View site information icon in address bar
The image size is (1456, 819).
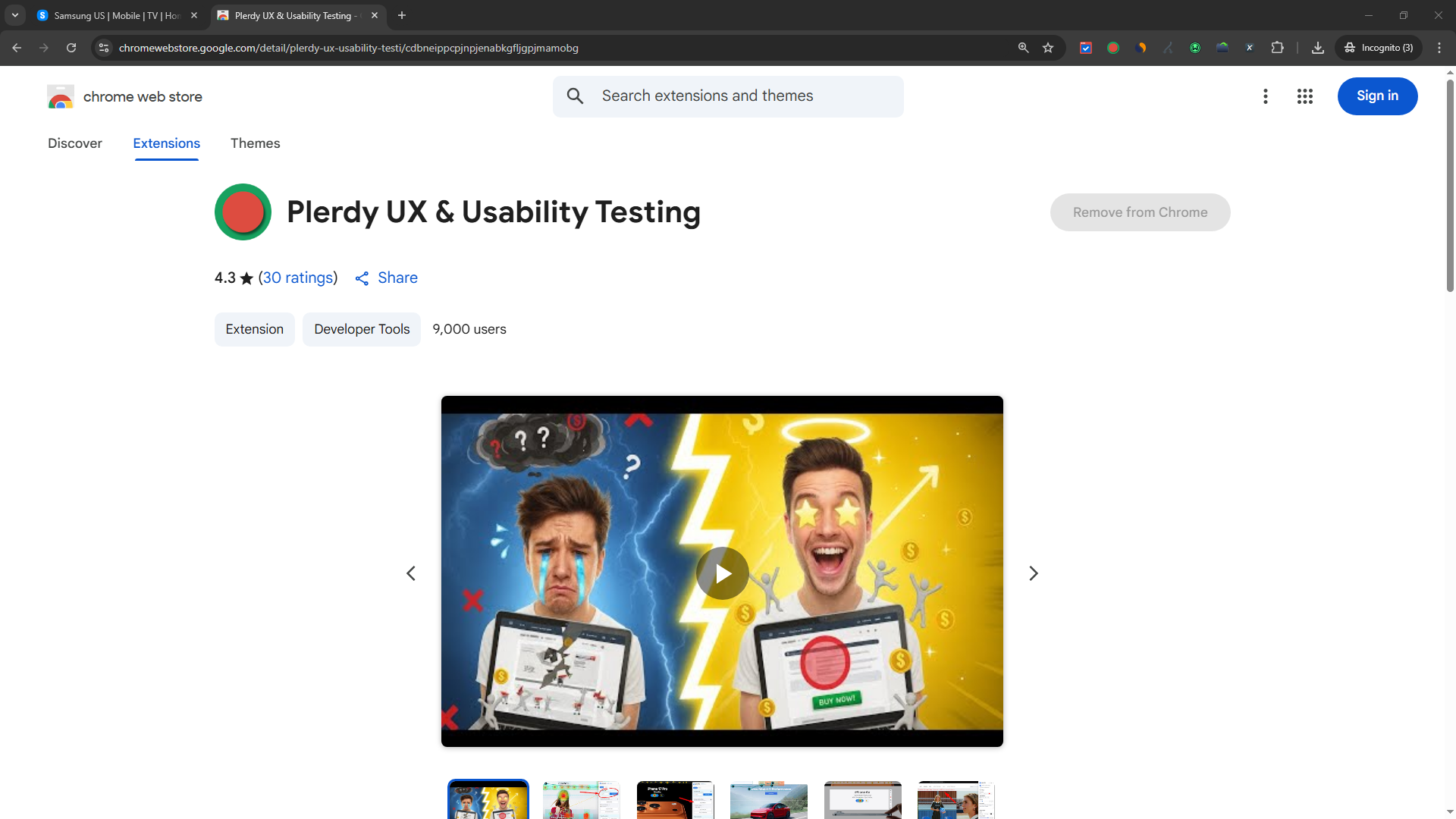click(104, 48)
